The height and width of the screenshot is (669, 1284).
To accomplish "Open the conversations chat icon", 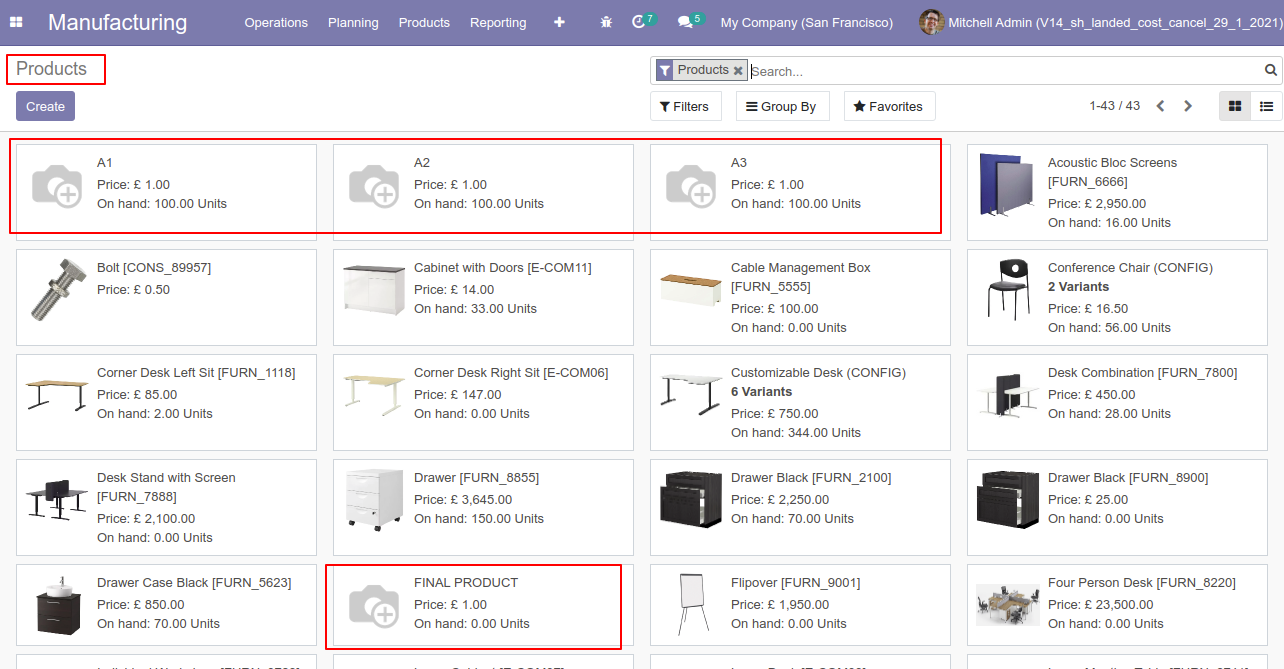I will tap(684, 22).
